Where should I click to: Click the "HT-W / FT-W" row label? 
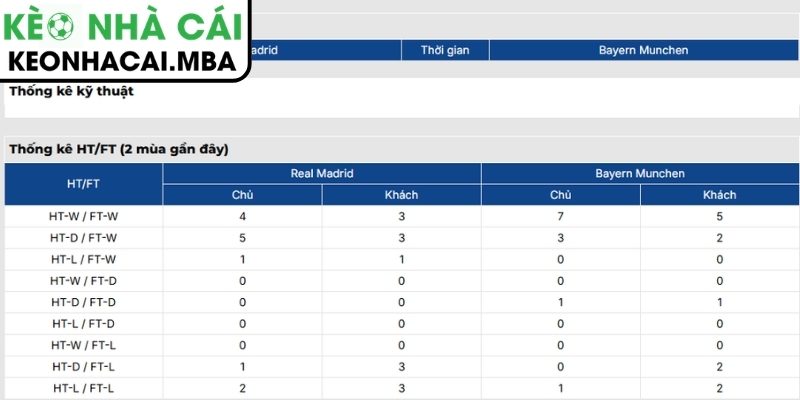click(x=83, y=216)
